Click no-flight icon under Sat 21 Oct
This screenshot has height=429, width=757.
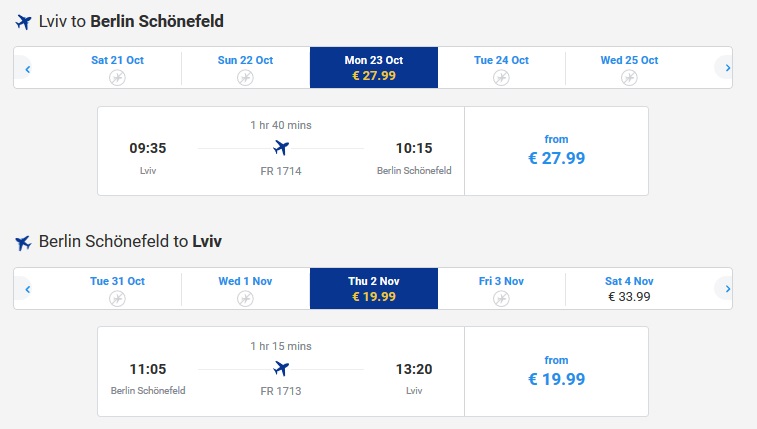click(117, 77)
